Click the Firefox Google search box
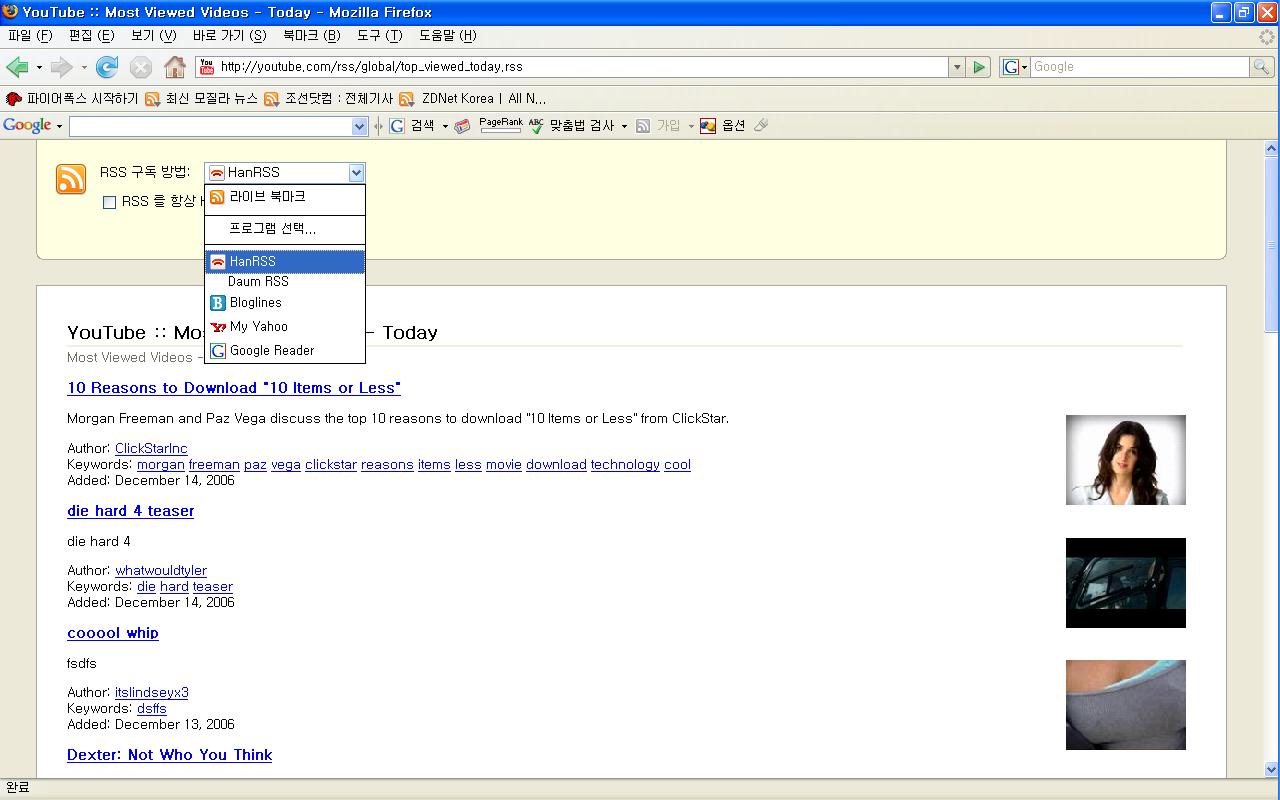The height and width of the screenshot is (800, 1280). point(1139,67)
